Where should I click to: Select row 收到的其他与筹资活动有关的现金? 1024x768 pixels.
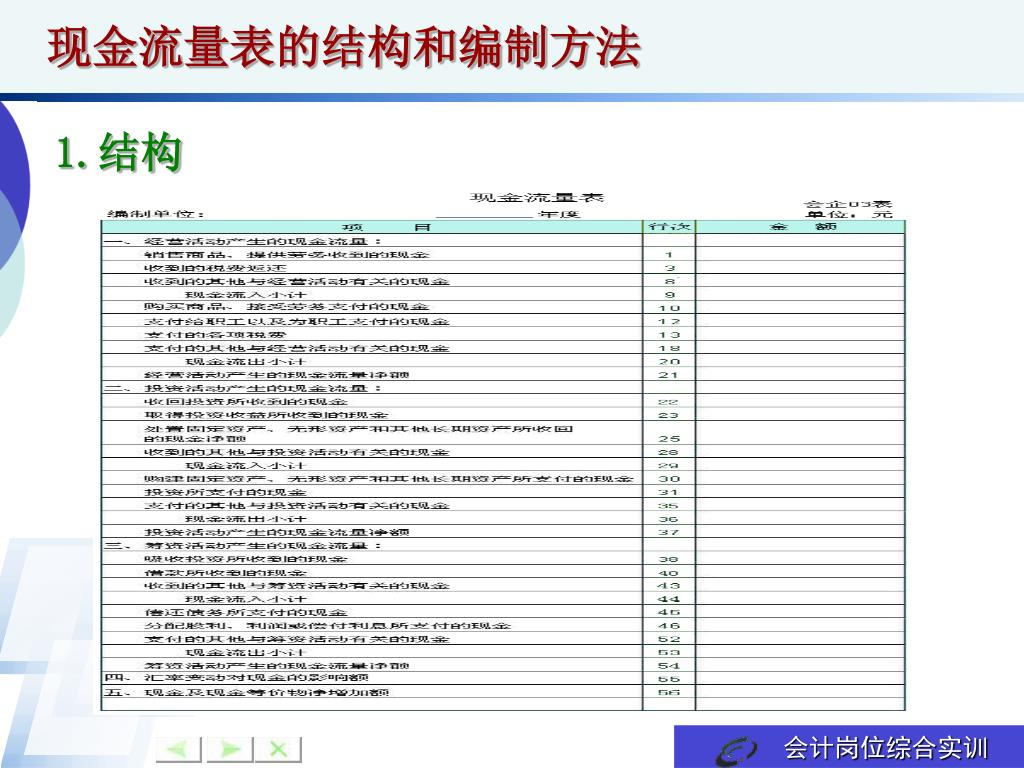click(x=503, y=586)
